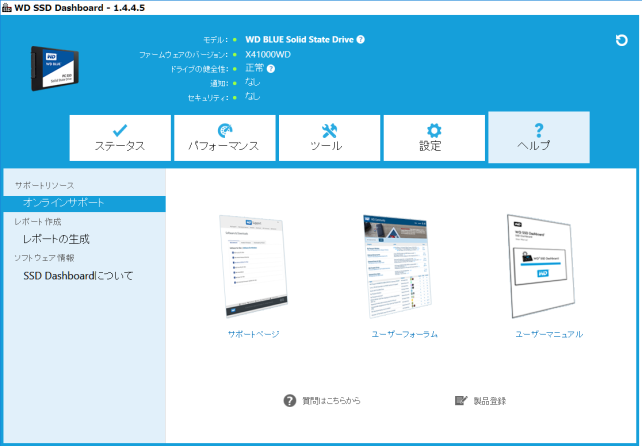
Task: Open the help icon beside 正常 drive health
Action: click(x=271, y=69)
